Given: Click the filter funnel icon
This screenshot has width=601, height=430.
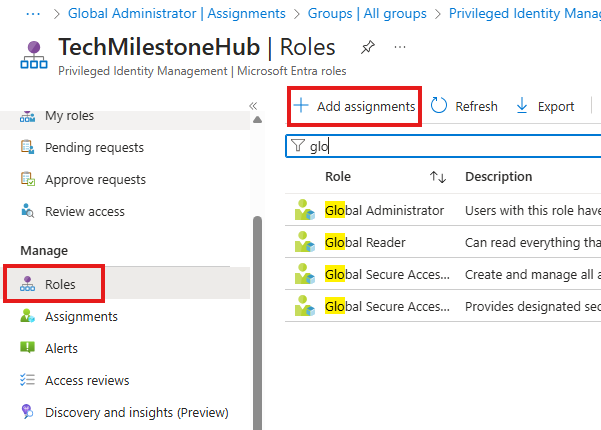Looking at the screenshot, I should point(297,146).
